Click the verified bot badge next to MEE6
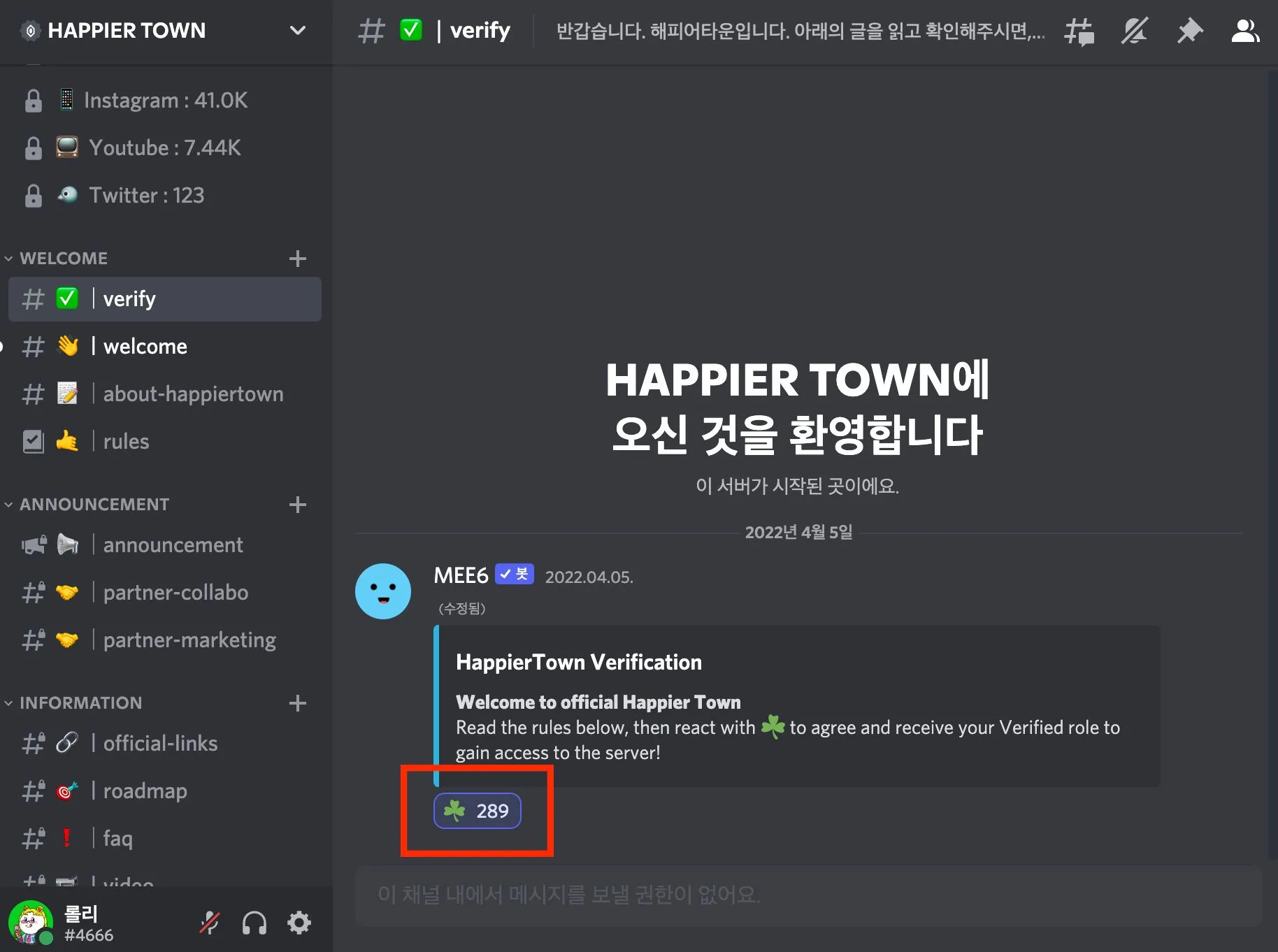This screenshot has height=952, width=1278. point(515,575)
